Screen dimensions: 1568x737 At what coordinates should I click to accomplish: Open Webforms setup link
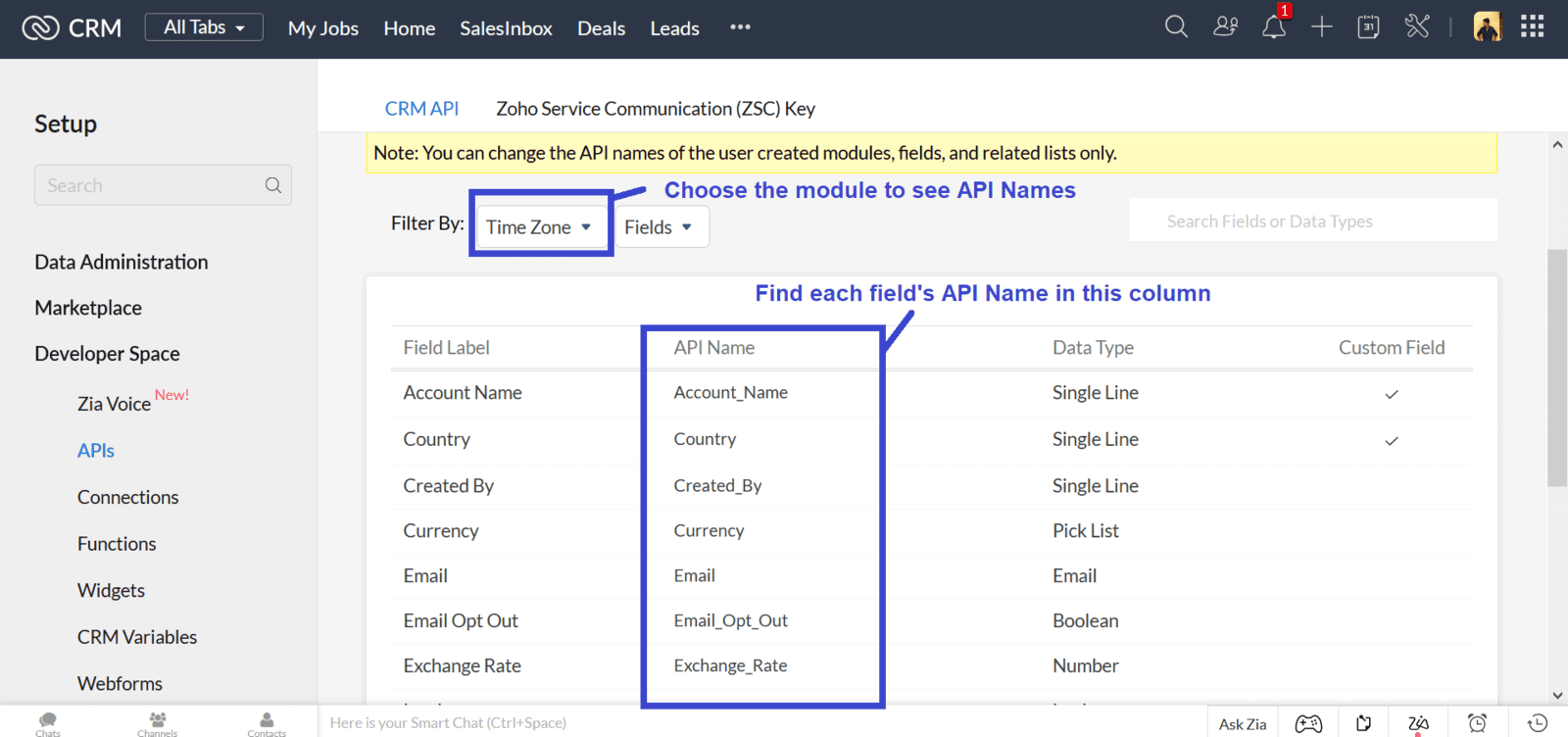[x=120, y=683]
